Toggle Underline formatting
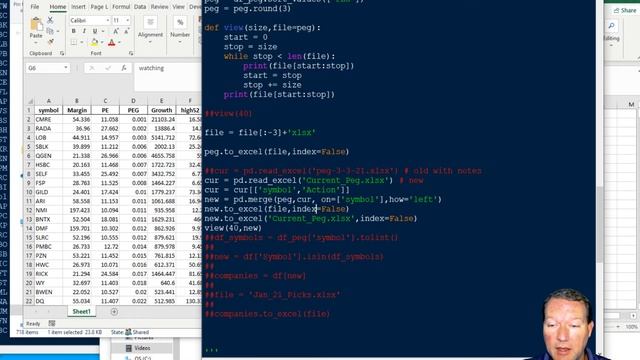Image resolution: width=640 pixels, height=360 pixels. (95, 31)
